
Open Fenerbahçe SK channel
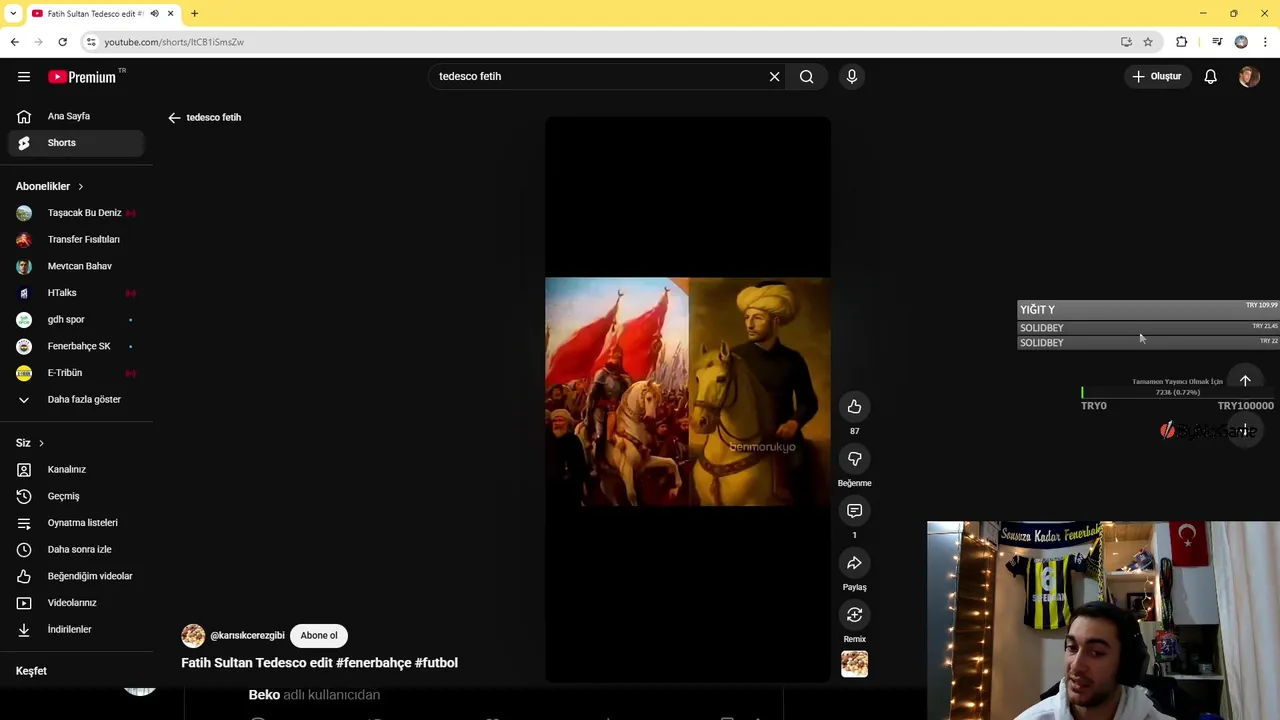pyautogui.click(x=76, y=346)
